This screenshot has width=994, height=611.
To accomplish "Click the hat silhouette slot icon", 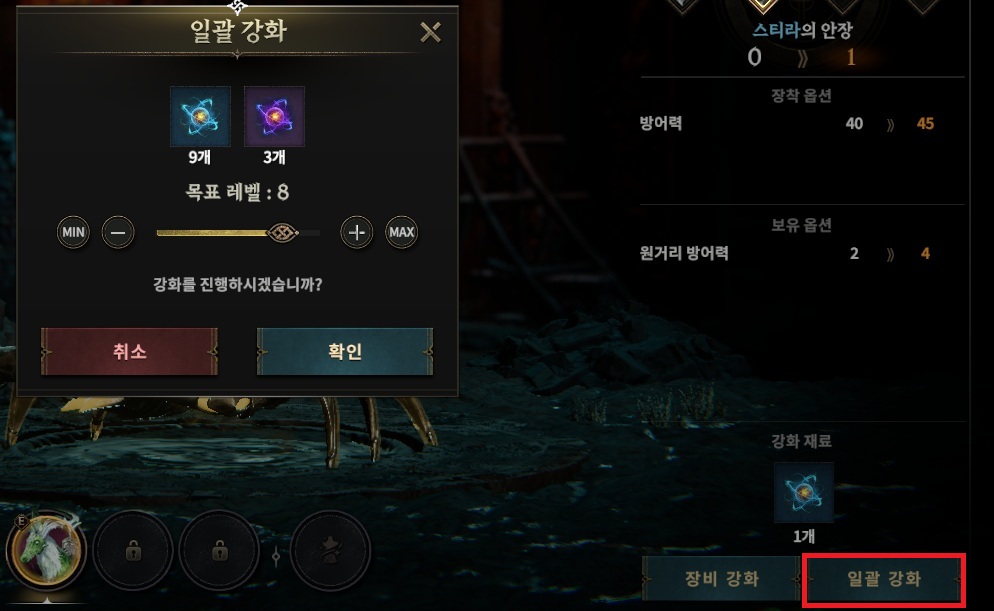I will (330, 551).
